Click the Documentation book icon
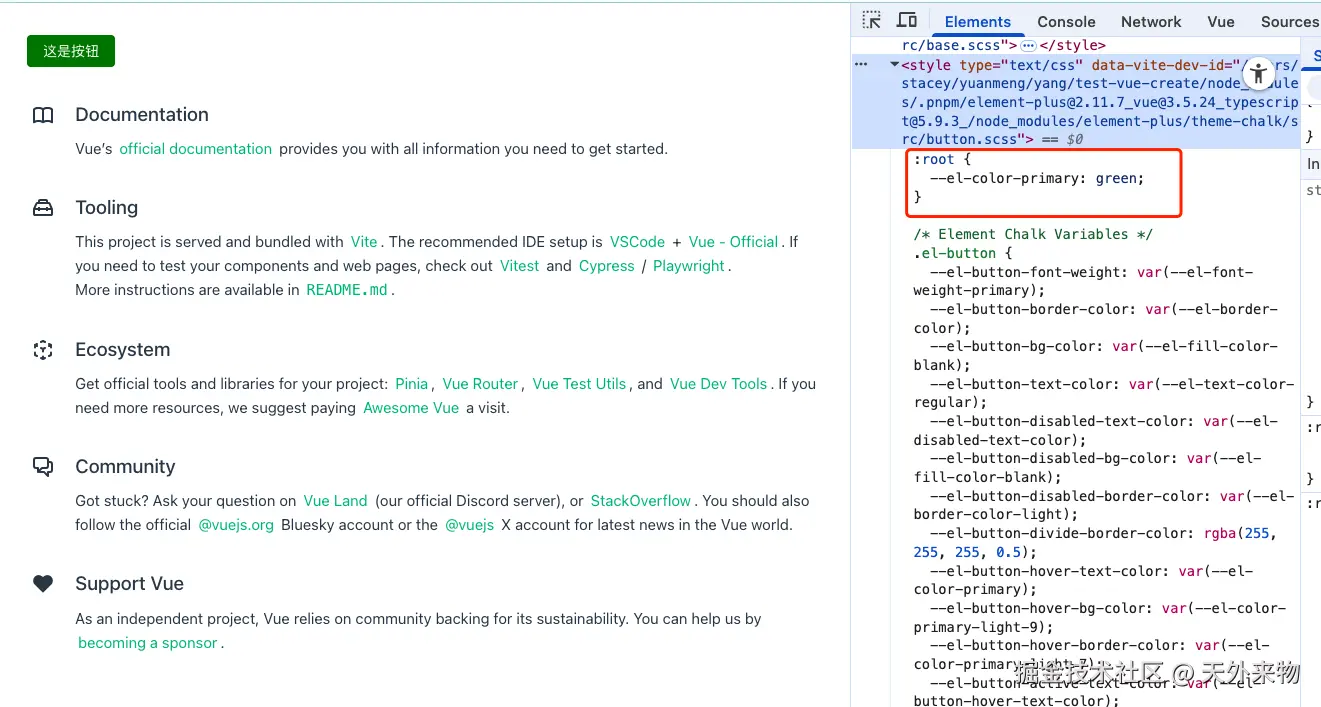This screenshot has height=707, width=1321. pyautogui.click(x=43, y=115)
